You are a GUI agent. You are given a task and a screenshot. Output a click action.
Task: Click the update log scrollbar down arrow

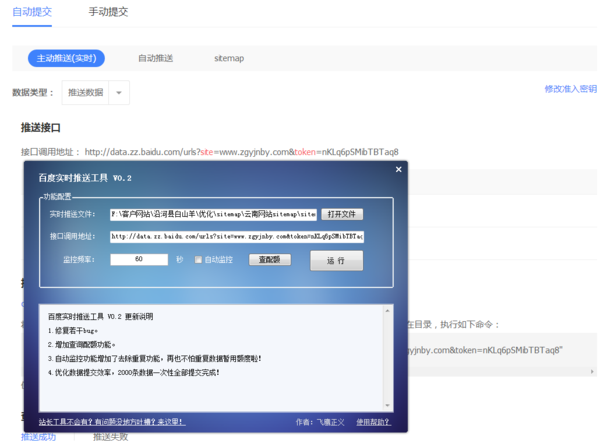point(388,405)
